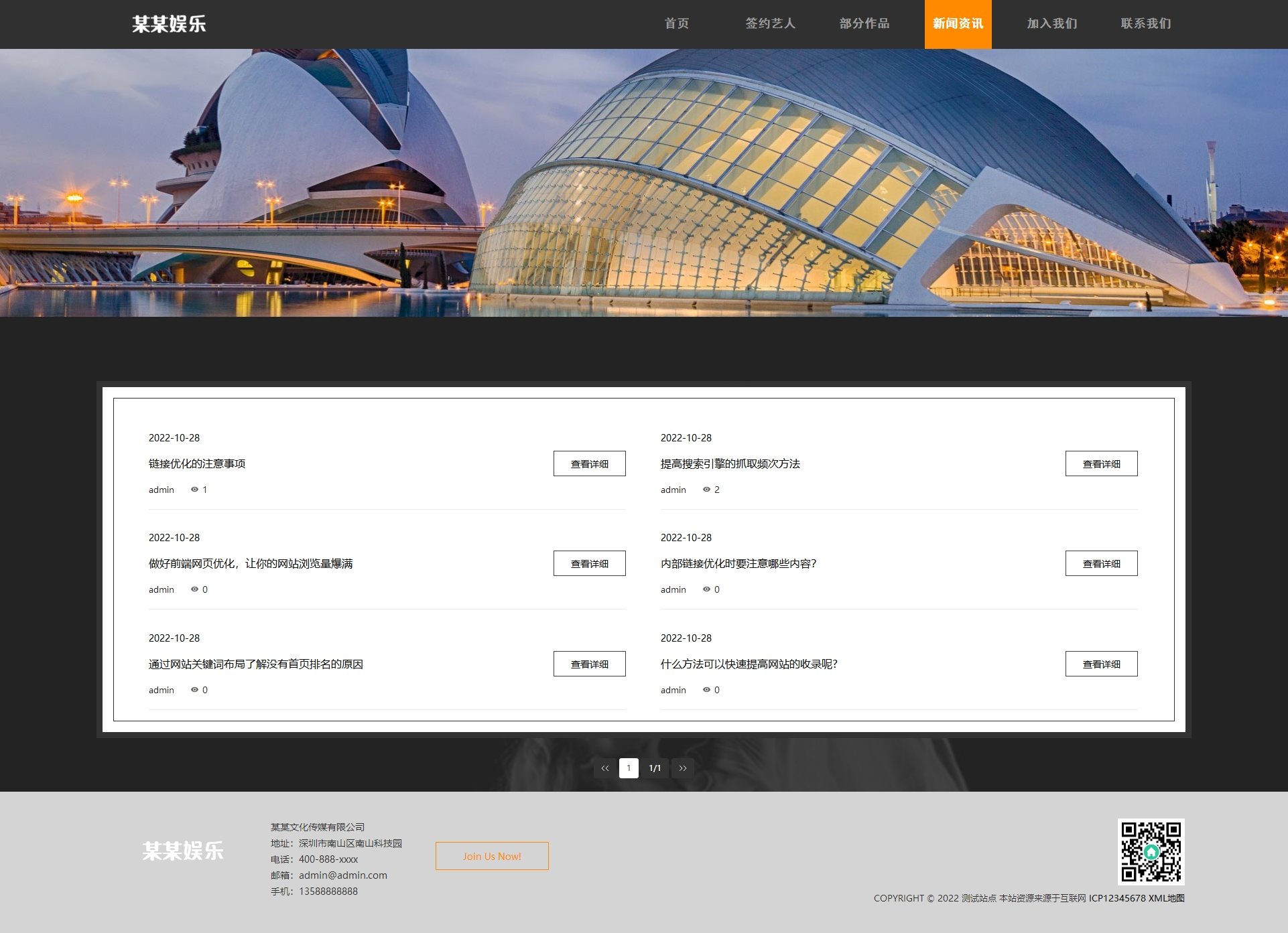Navigate to 联系我们 page

tap(1145, 24)
